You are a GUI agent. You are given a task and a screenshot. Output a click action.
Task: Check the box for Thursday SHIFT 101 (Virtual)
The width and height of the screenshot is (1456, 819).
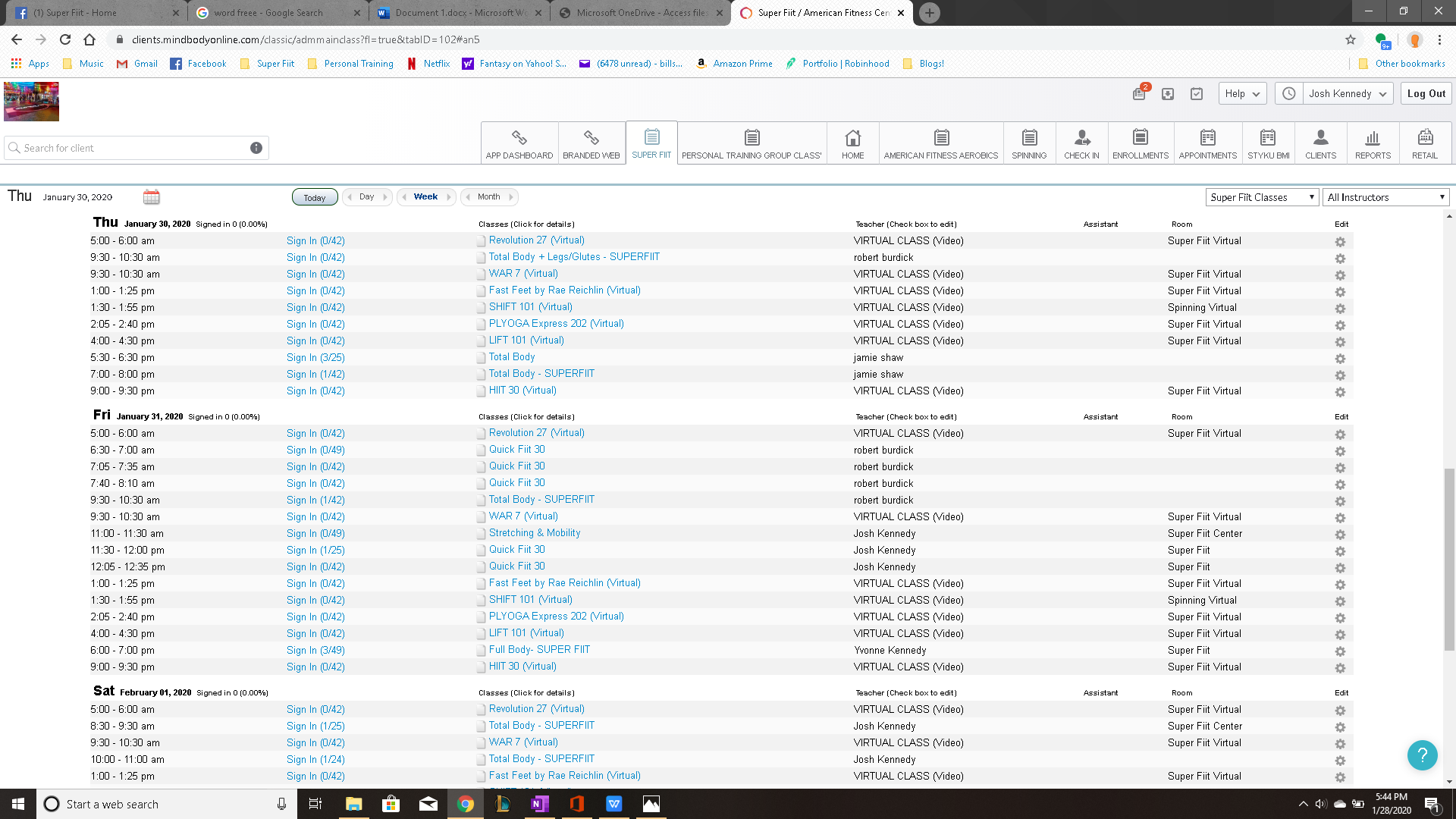tap(481, 308)
